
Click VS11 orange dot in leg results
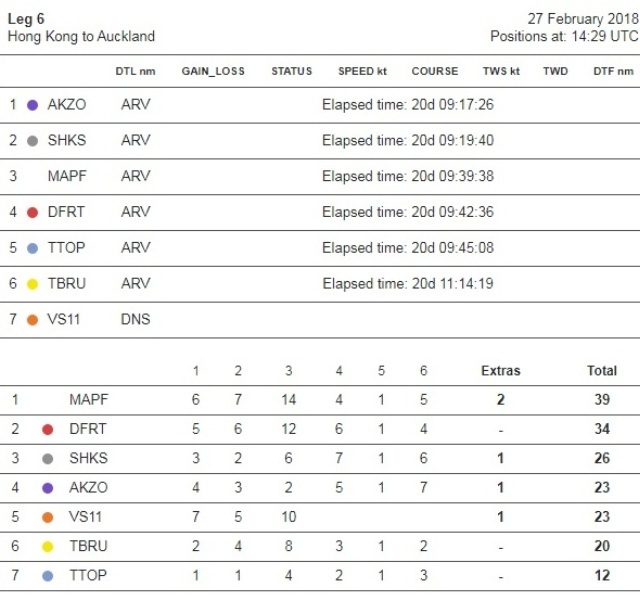tap(32, 321)
